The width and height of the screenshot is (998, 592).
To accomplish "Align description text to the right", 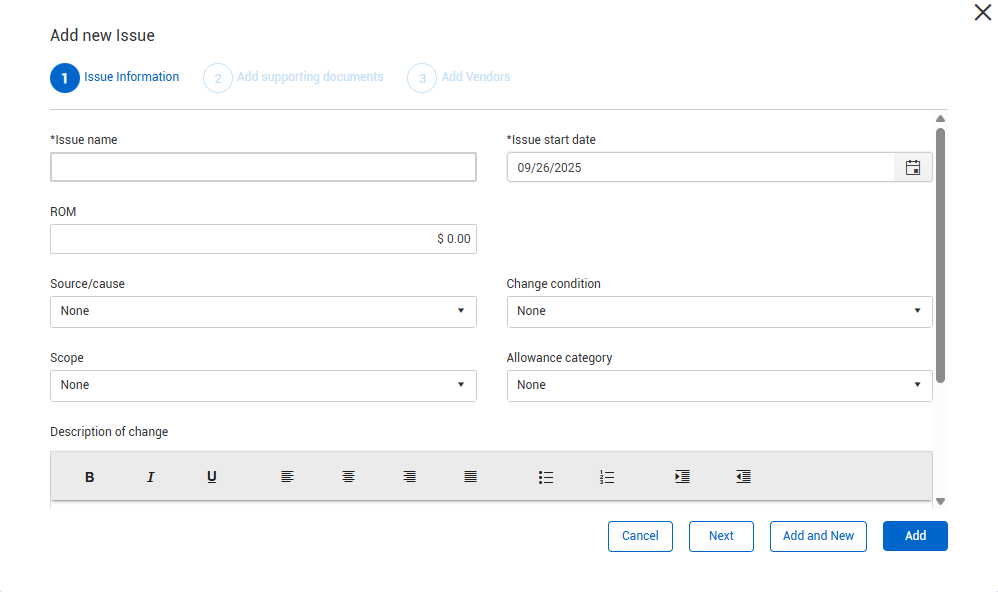I will [x=409, y=477].
